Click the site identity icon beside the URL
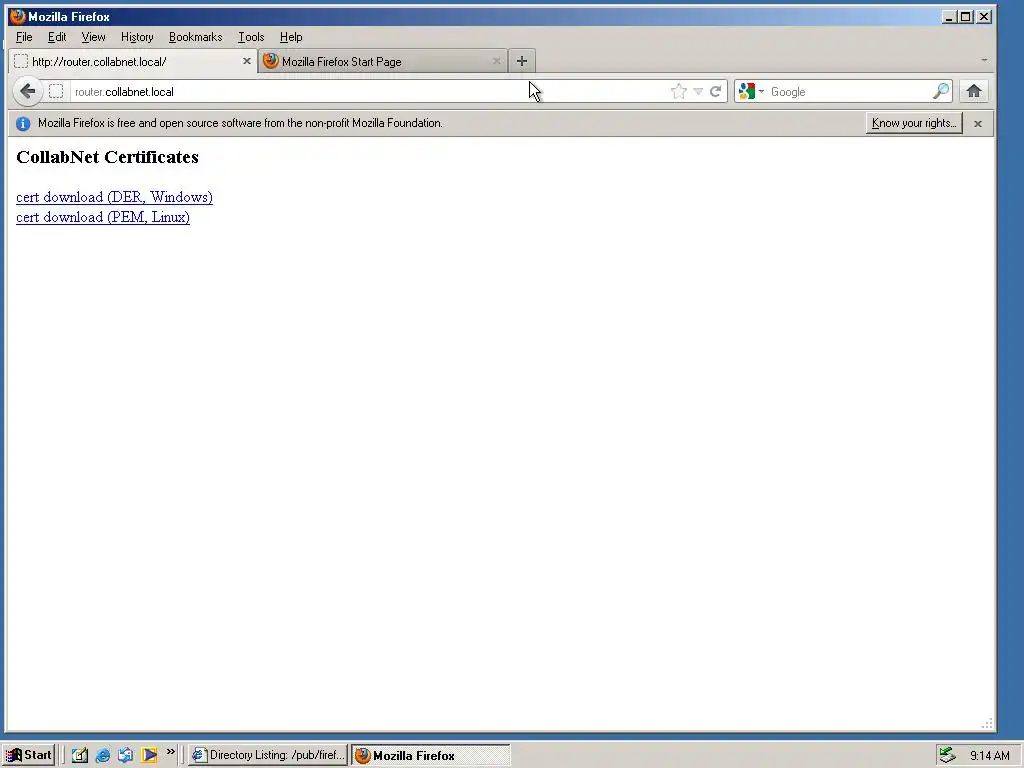 point(56,91)
